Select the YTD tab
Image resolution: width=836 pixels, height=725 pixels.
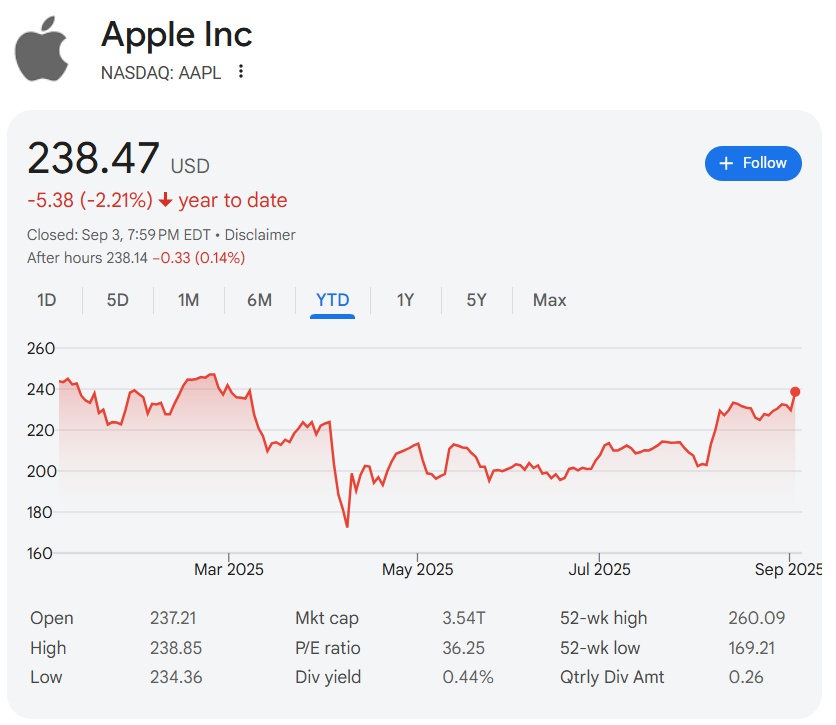(332, 300)
